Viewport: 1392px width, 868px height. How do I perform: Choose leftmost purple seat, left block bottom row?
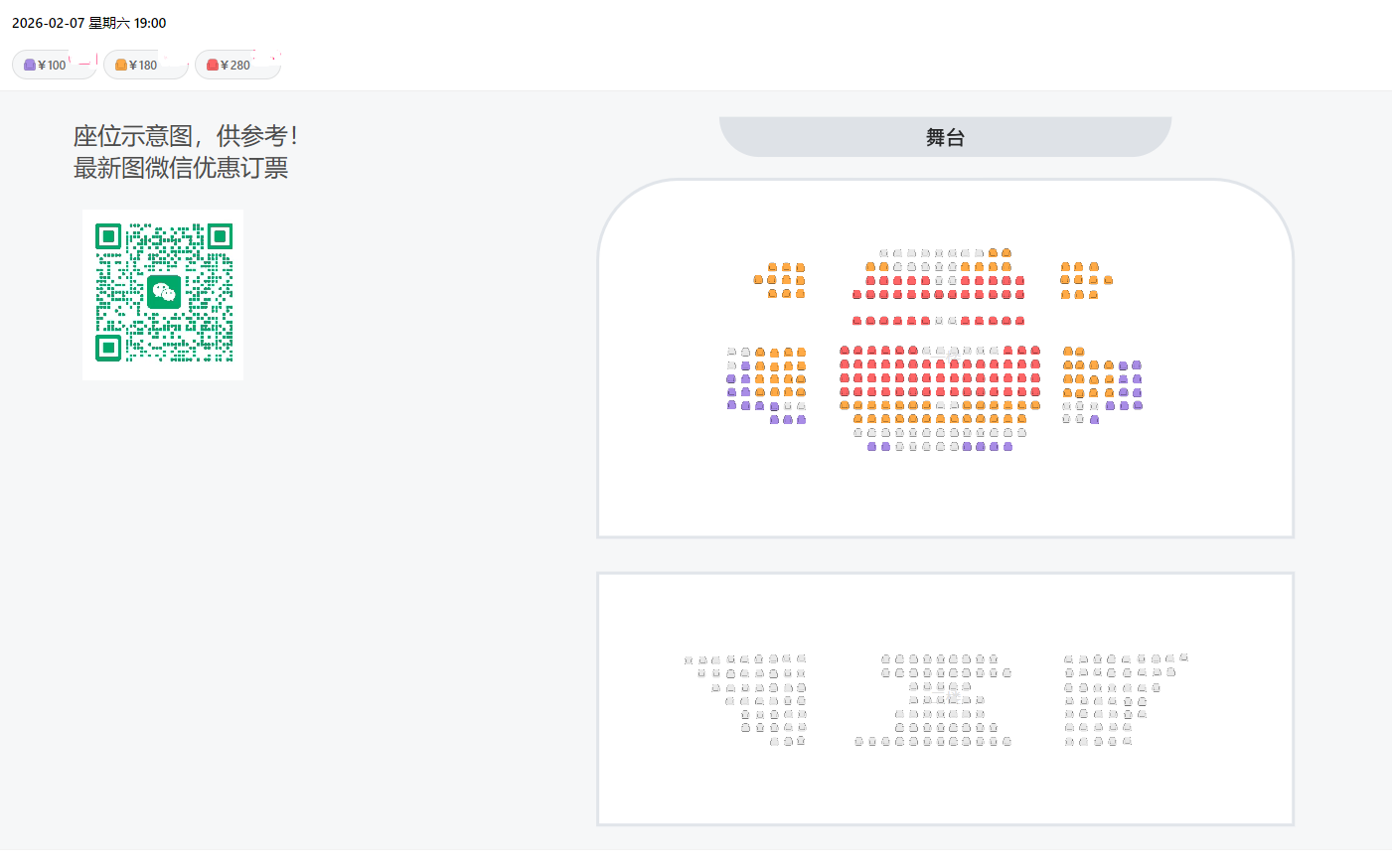774,420
